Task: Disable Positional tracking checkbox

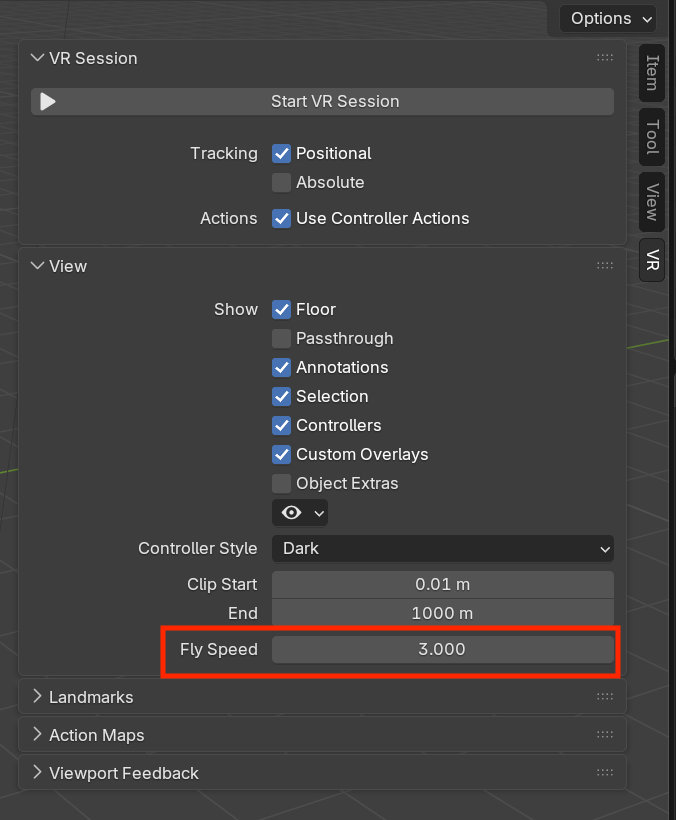Action: click(x=282, y=154)
